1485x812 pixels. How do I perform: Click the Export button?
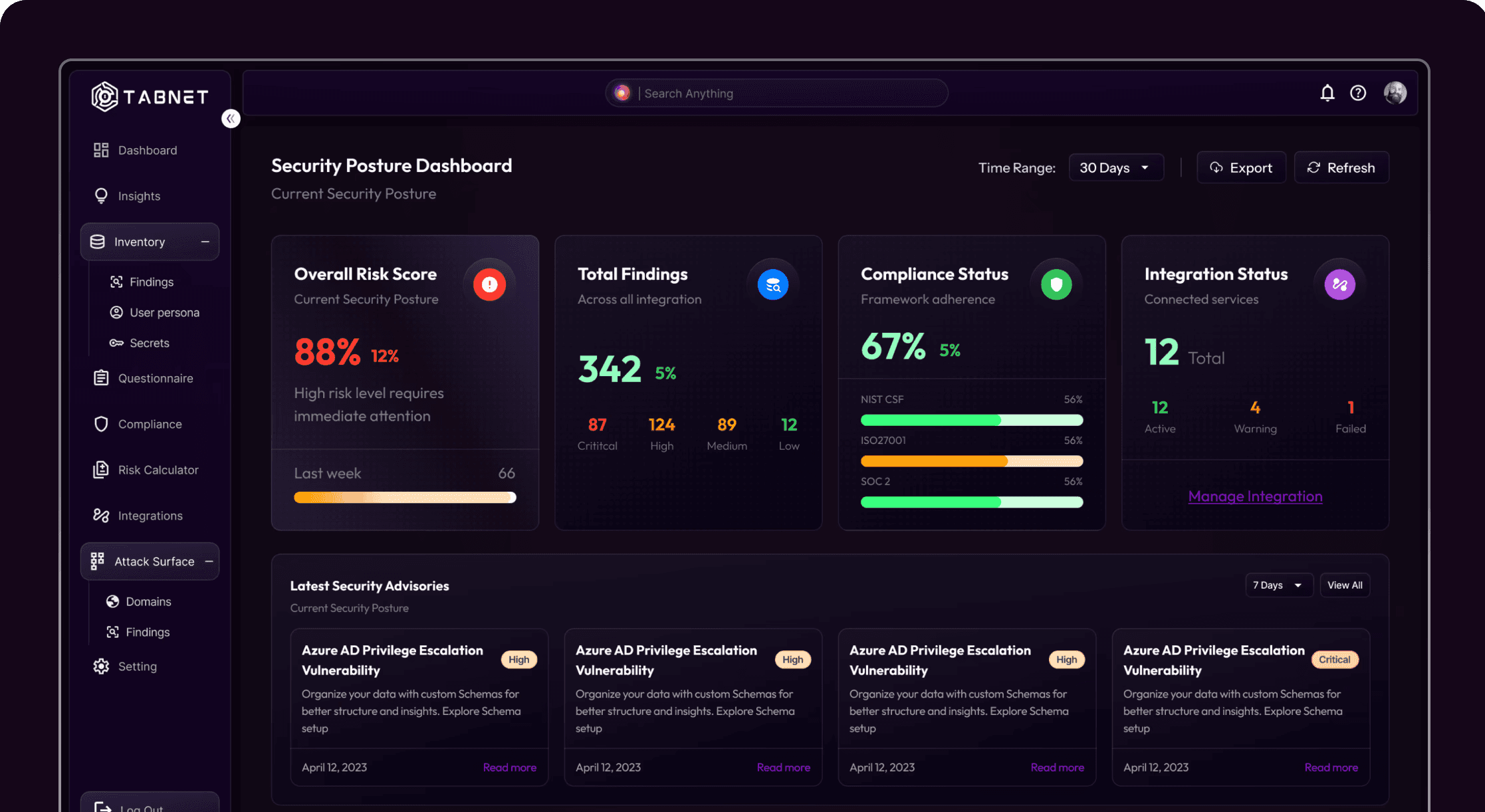(1240, 167)
